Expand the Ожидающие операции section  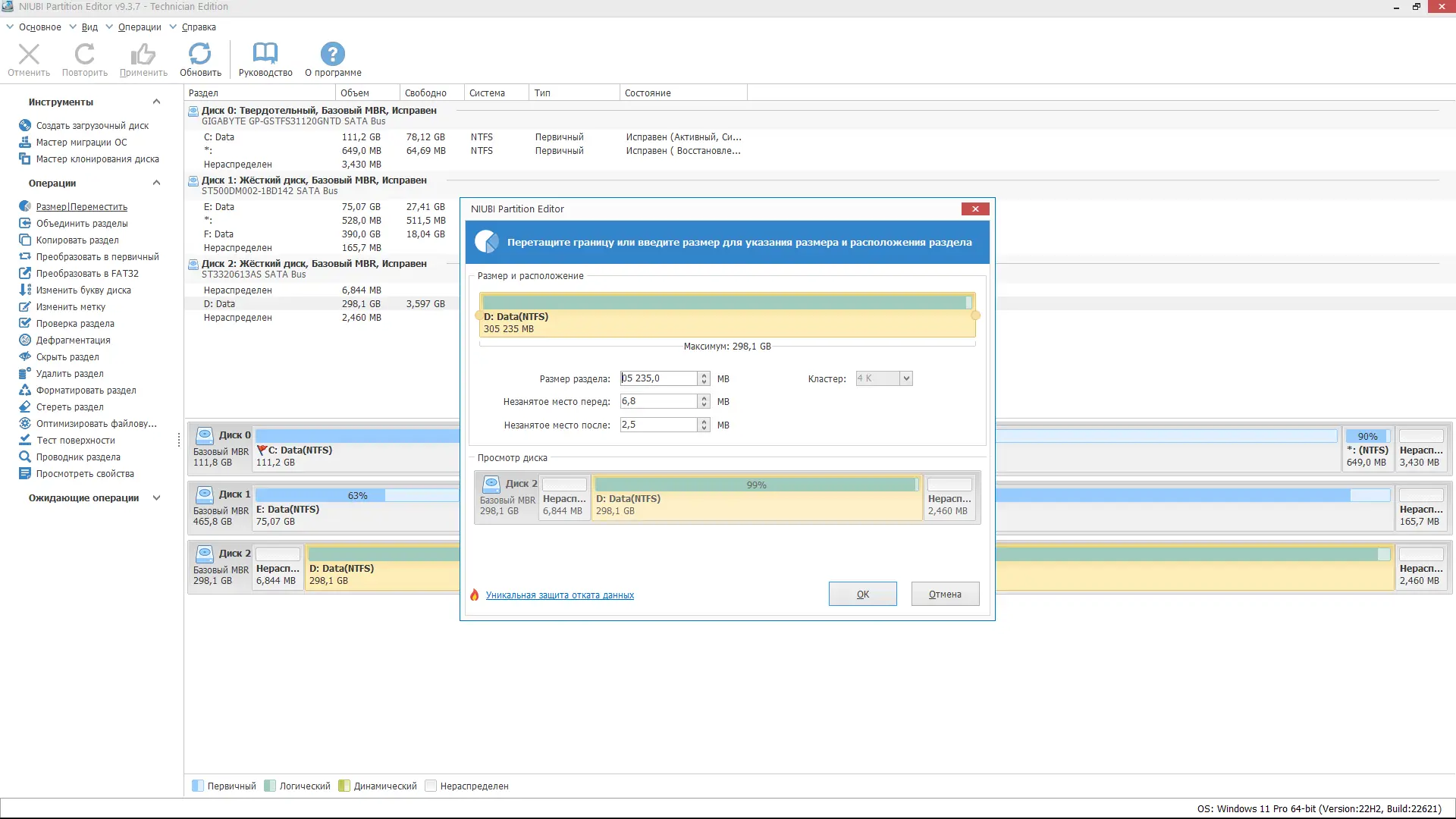coord(156,498)
